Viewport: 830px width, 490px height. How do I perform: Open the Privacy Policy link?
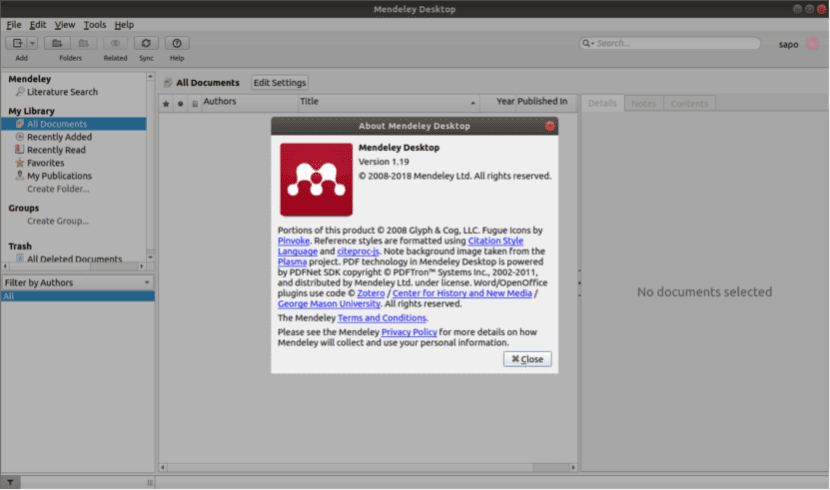[x=409, y=332]
